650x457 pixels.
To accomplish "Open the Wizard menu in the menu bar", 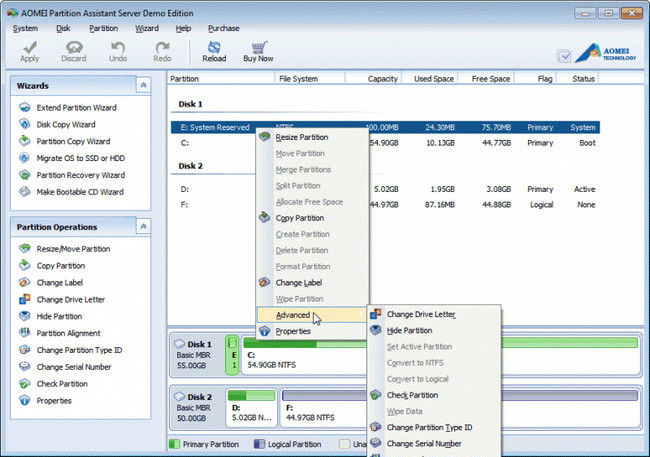I will [147, 28].
